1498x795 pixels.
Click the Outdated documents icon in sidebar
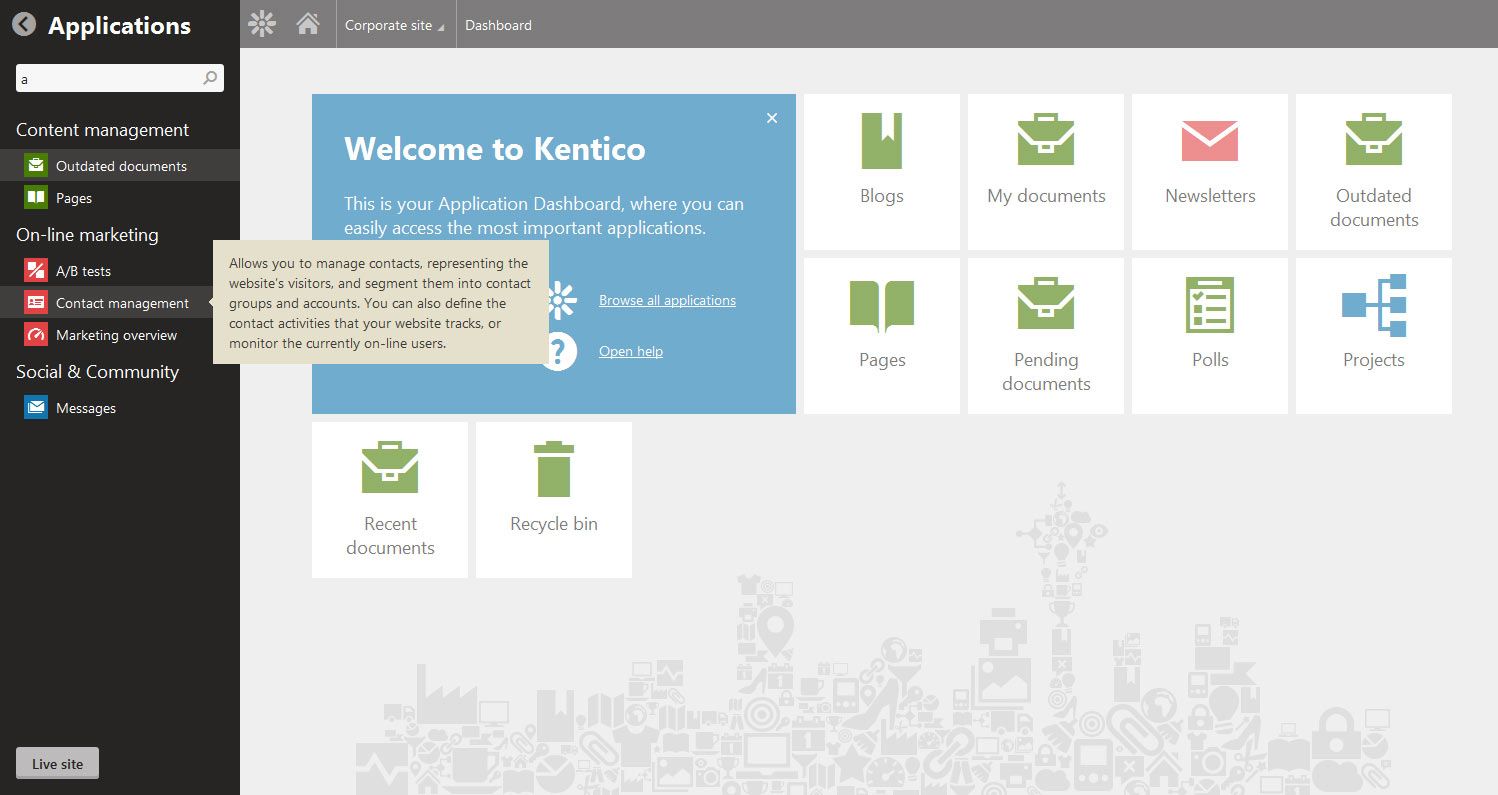(36, 166)
